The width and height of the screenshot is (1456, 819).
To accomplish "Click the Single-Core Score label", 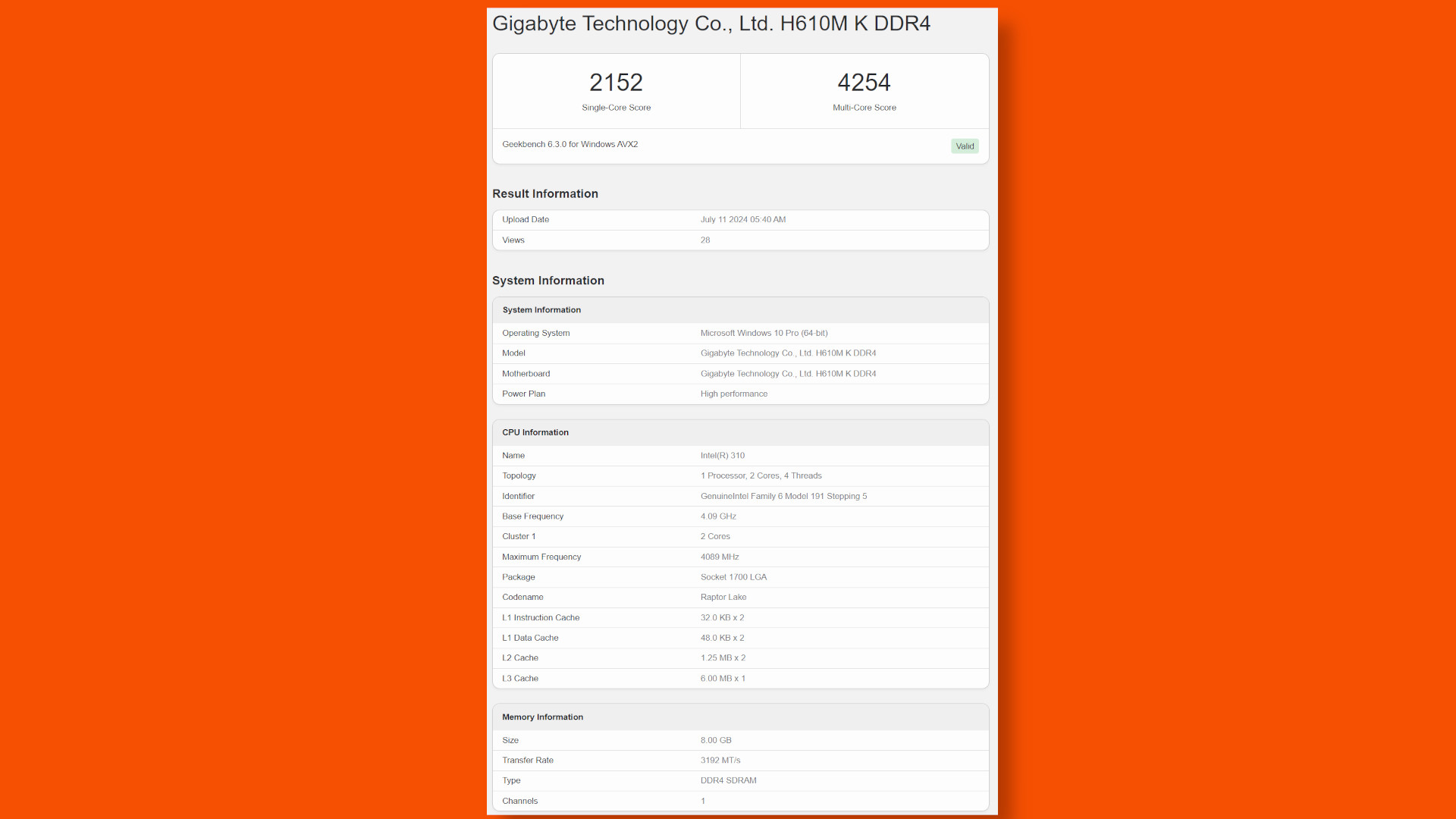I will tap(616, 108).
